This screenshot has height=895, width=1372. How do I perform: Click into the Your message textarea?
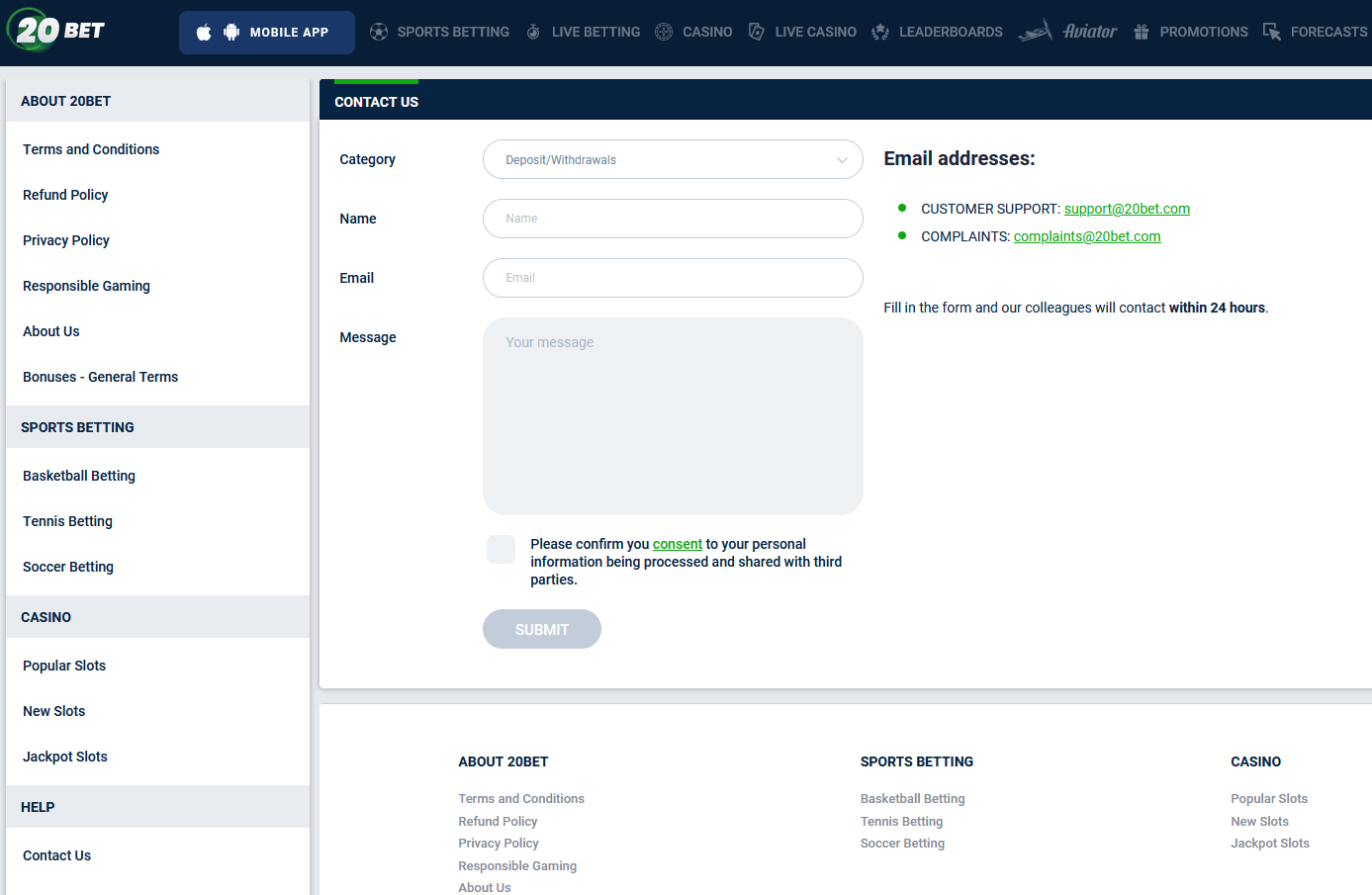tap(673, 416)
